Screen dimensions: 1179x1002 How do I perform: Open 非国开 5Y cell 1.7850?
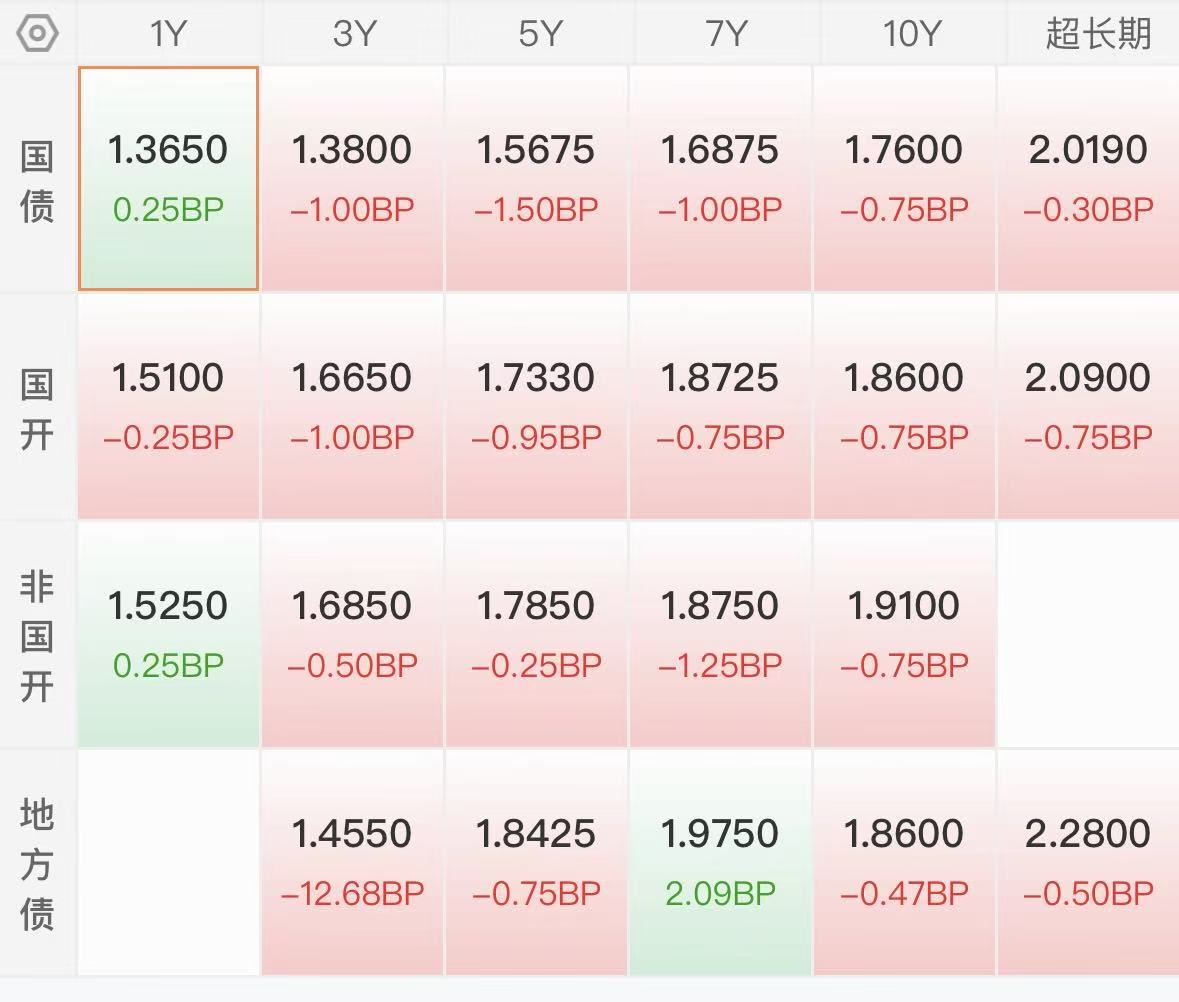(536, 634)
